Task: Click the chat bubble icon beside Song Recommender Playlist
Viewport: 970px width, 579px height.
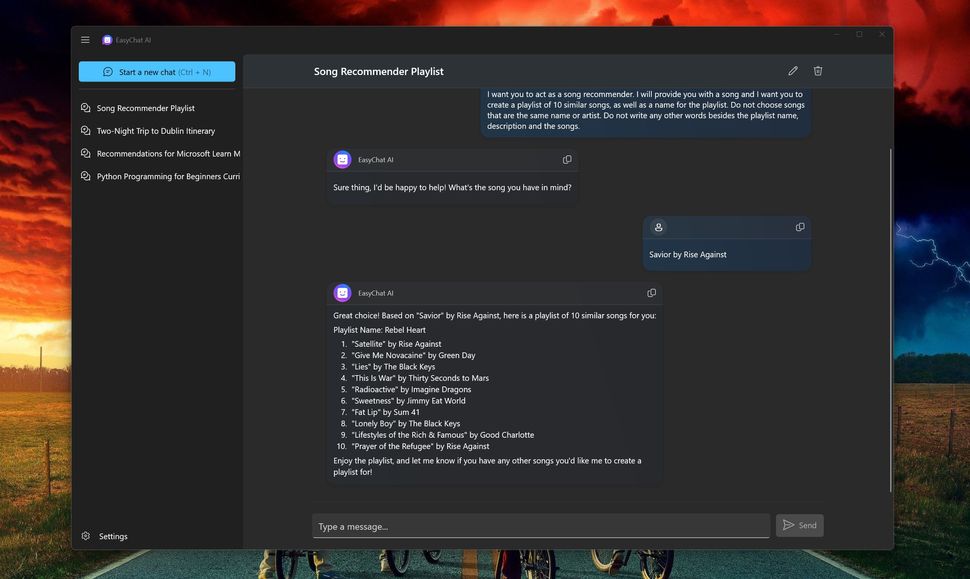Action: click(84, 107)
